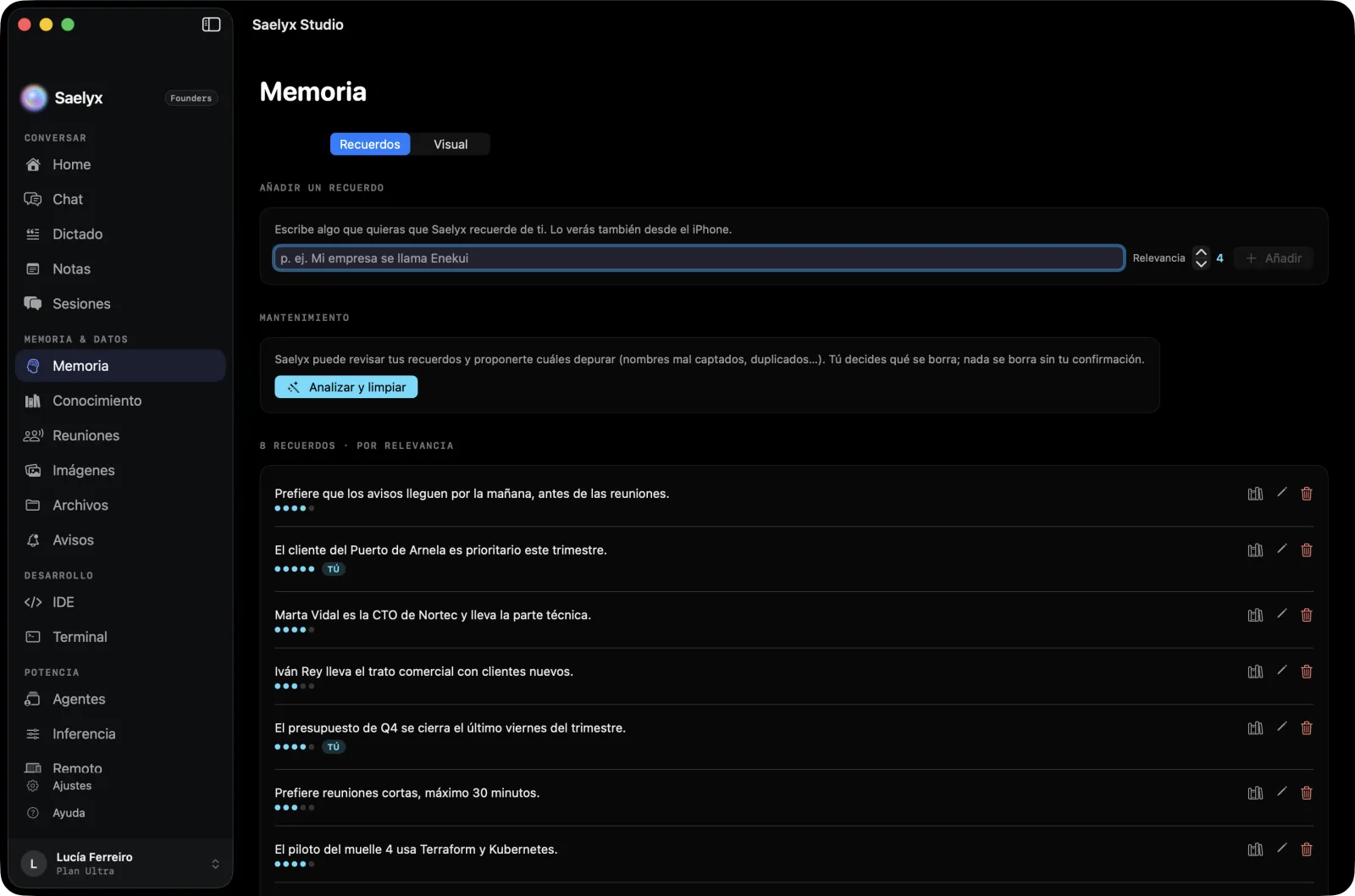Focus the new memory text field

click(699, 258)
